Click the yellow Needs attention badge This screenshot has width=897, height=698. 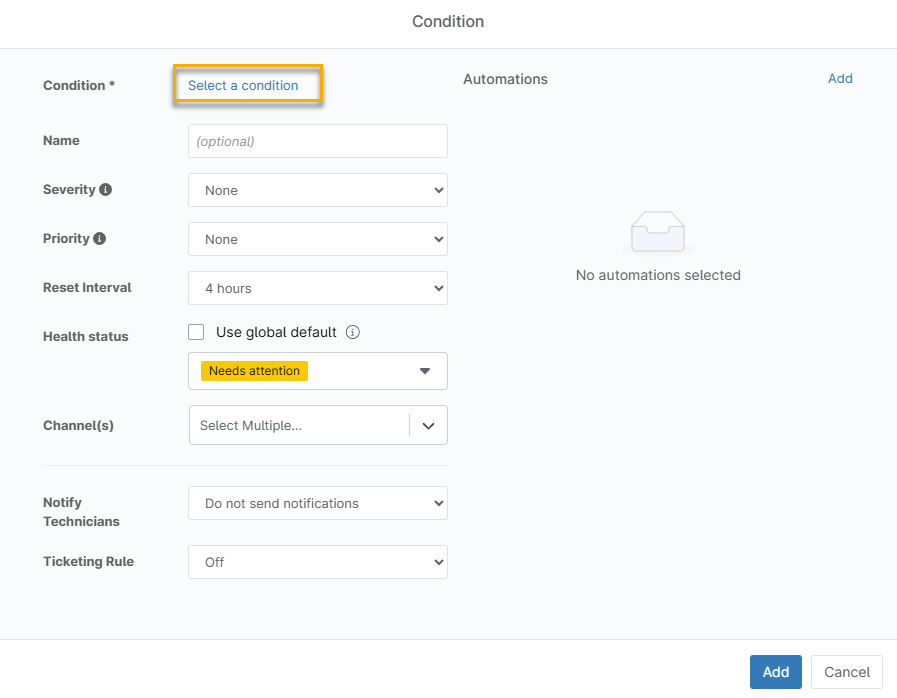pyautogui.click(x=254, y=371)
